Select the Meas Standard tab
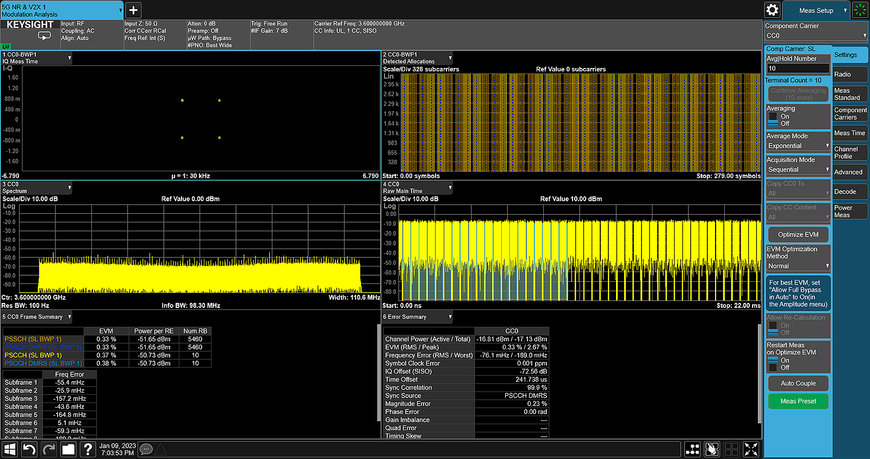 coord(849,94)
